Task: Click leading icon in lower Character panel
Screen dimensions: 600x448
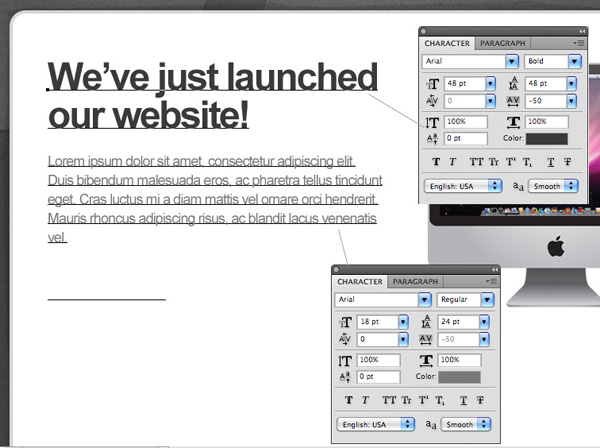Action: point(426,321)
